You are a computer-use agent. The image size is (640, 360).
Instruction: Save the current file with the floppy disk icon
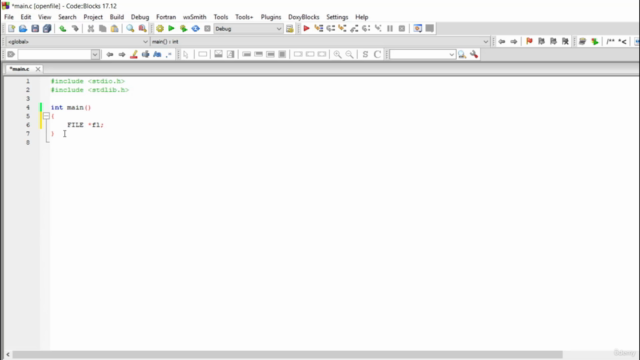point(35,29)
